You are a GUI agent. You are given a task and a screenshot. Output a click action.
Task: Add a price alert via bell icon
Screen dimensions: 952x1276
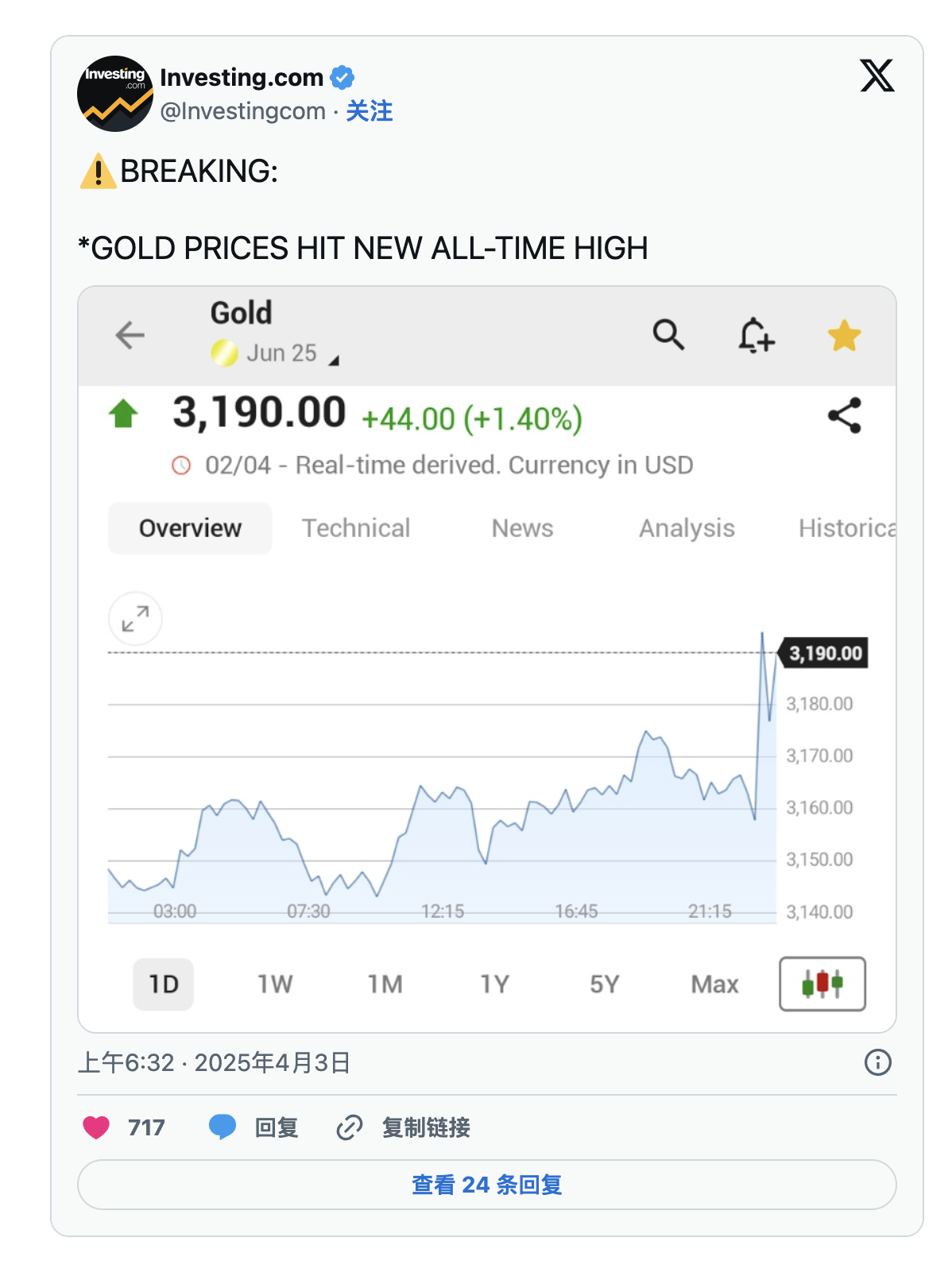pyautogui.click(x=756, y=335)
